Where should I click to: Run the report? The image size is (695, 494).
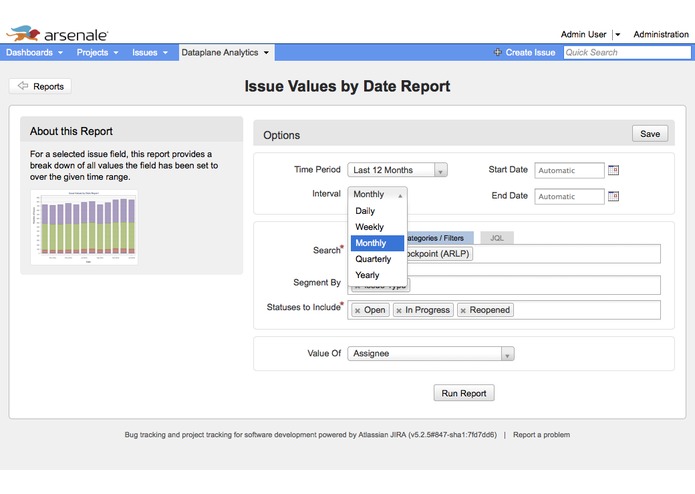click(x=464, y=393)
